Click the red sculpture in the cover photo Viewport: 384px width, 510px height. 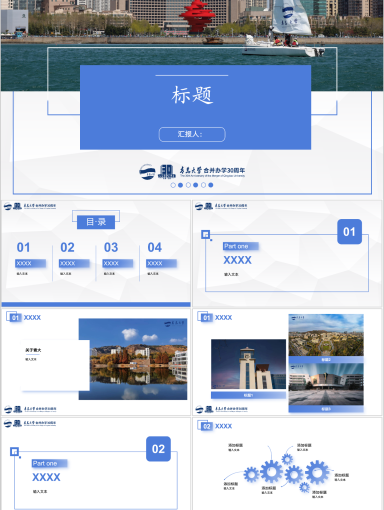tap(198, 17)
